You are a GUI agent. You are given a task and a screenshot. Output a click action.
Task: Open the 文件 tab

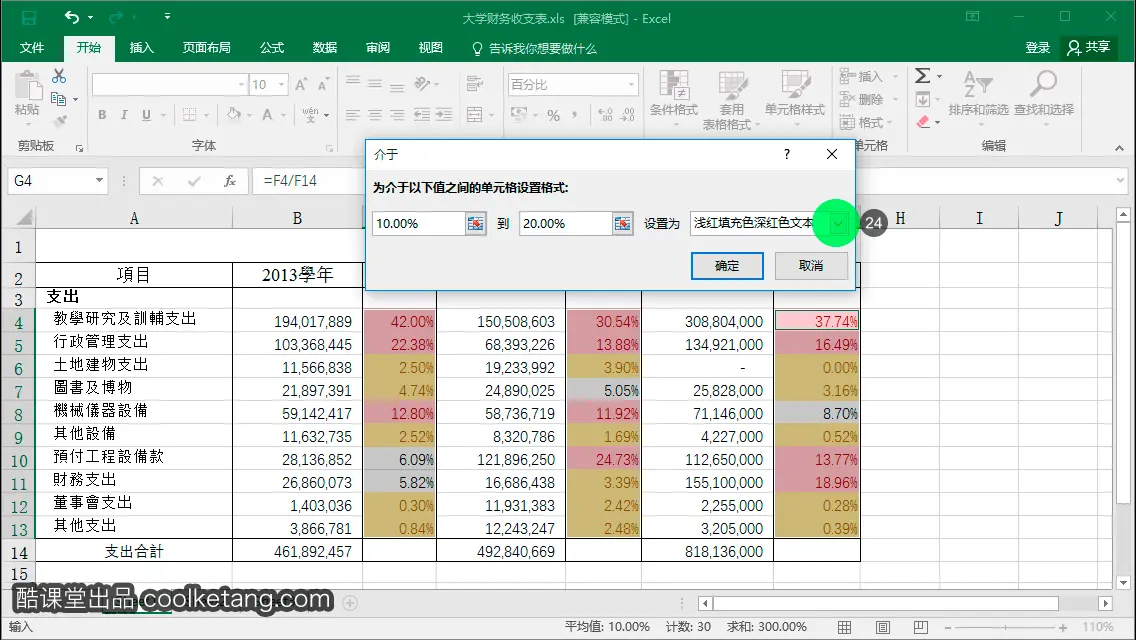pos(32,48)
